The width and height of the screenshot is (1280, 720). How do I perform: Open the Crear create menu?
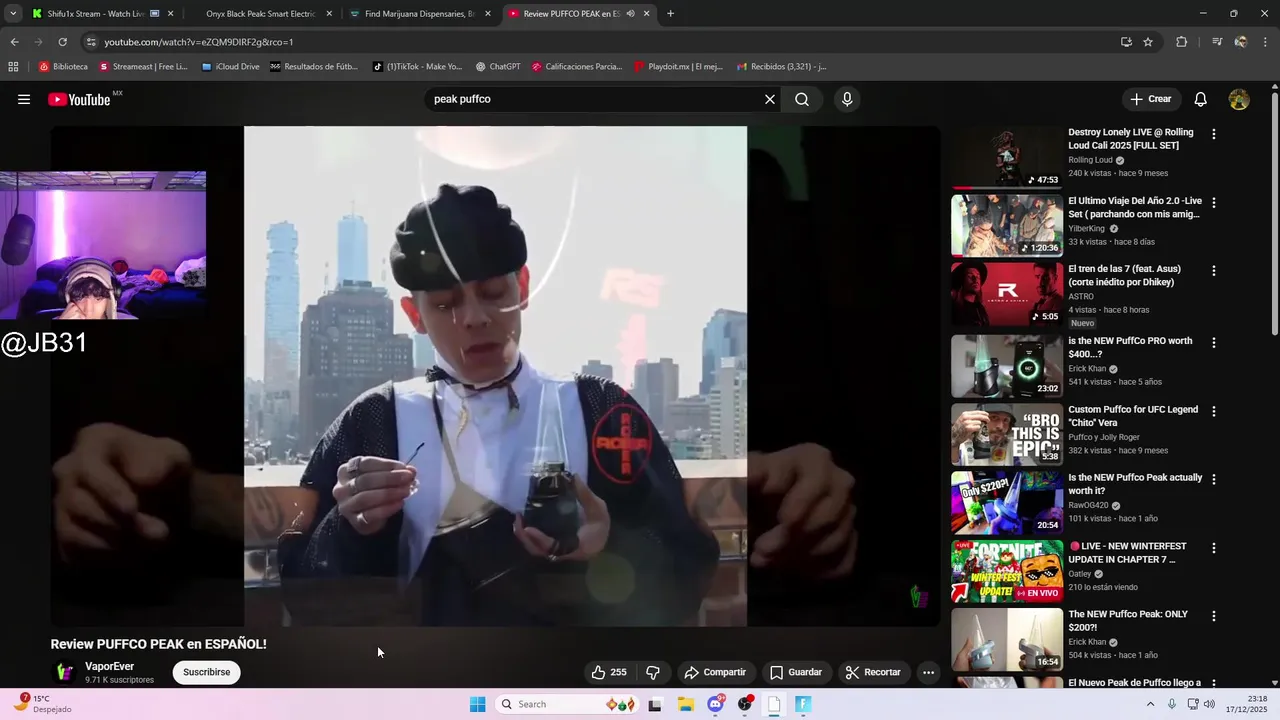[x=1151, y=99]
